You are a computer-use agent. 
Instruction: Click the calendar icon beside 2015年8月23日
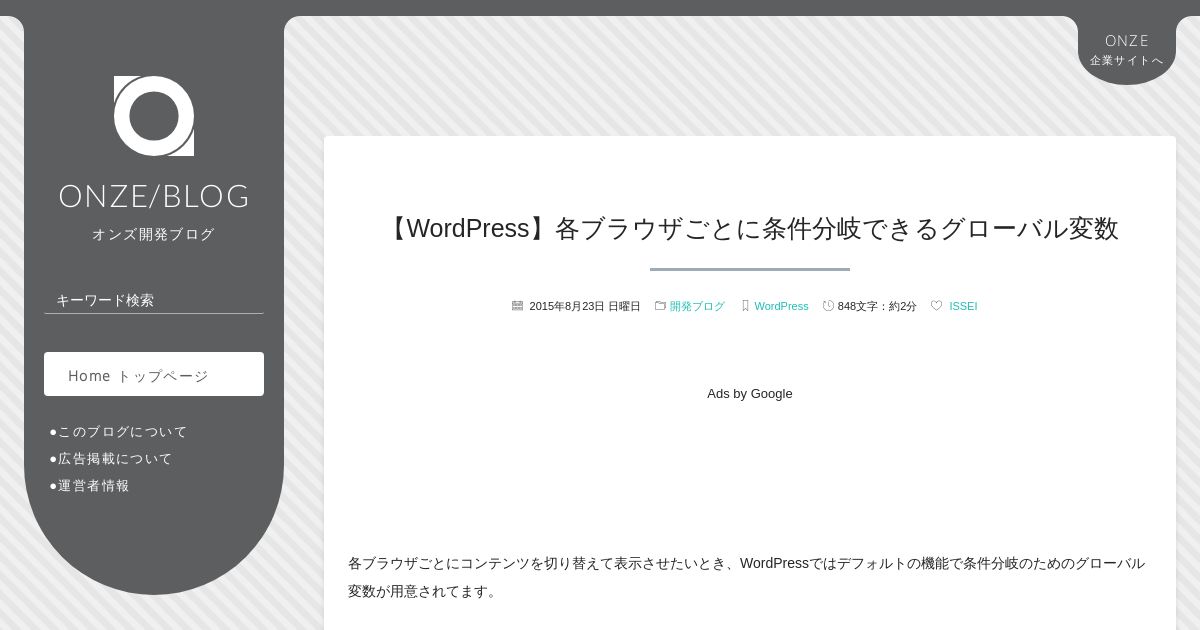[517, 306]
